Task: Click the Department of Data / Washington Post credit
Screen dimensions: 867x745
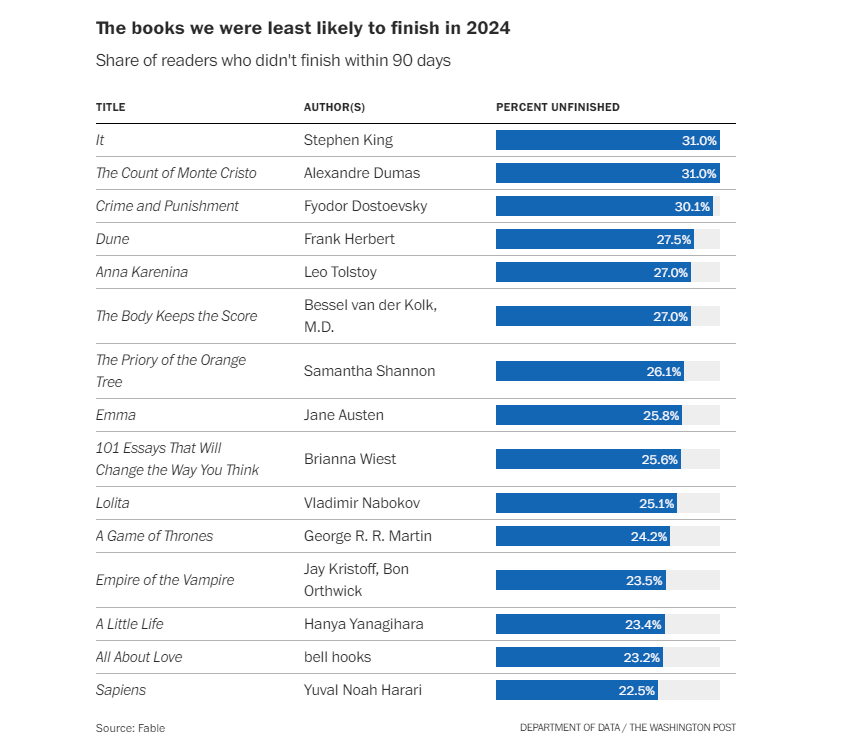Action: point(627,728)
